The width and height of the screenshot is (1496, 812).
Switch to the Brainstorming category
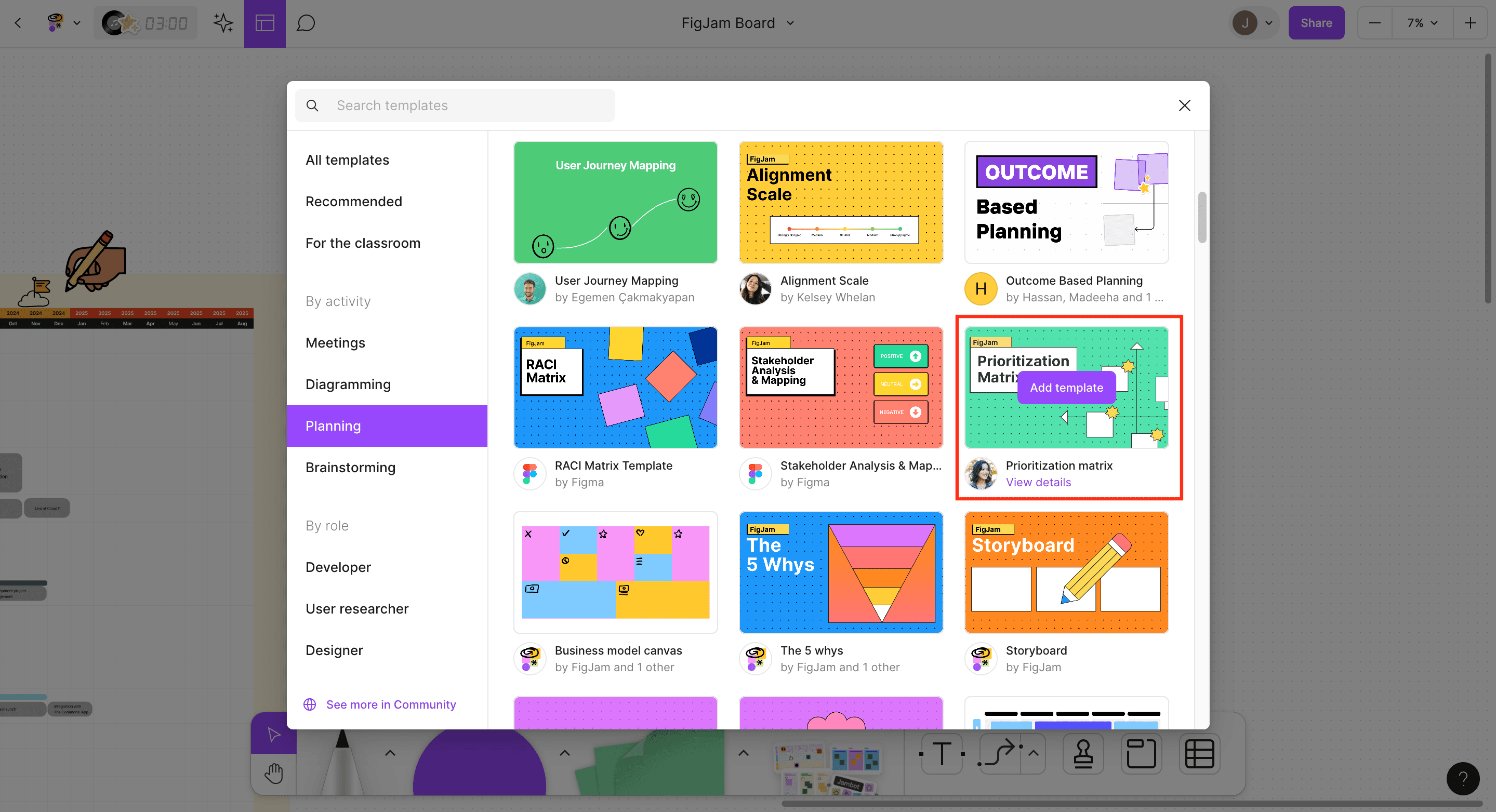pyautogui.click(x=350, y=467)
